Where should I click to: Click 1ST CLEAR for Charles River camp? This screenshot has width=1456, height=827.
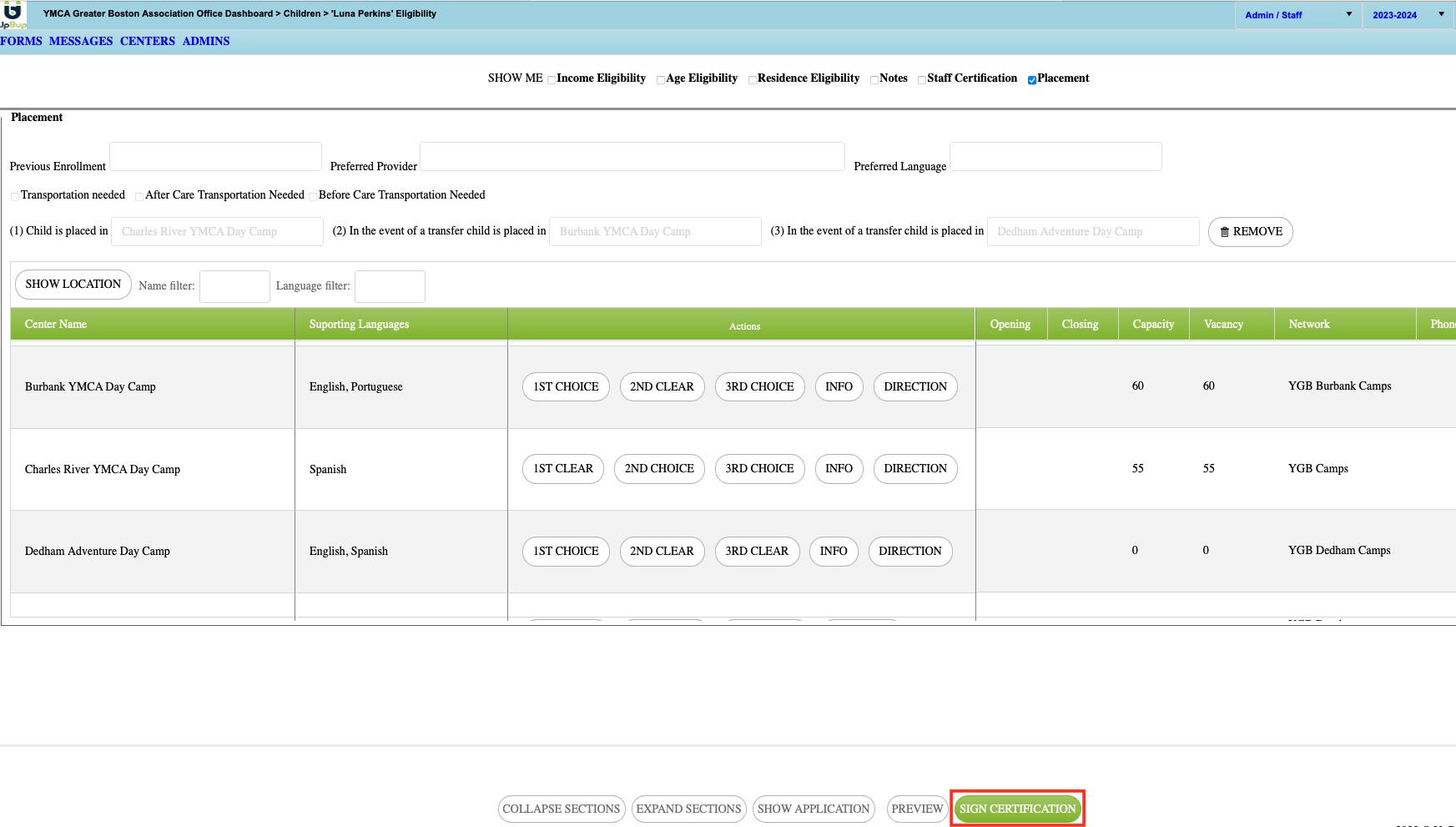563,469
